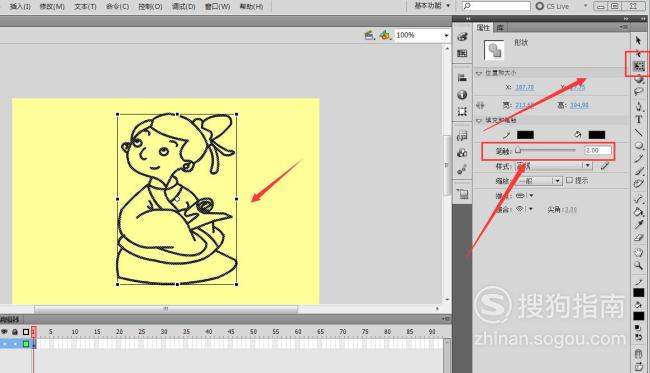Viewport: 650px width, 373px height.
Task: Open the Transform panel icon
Action: [x=462, y=111]
